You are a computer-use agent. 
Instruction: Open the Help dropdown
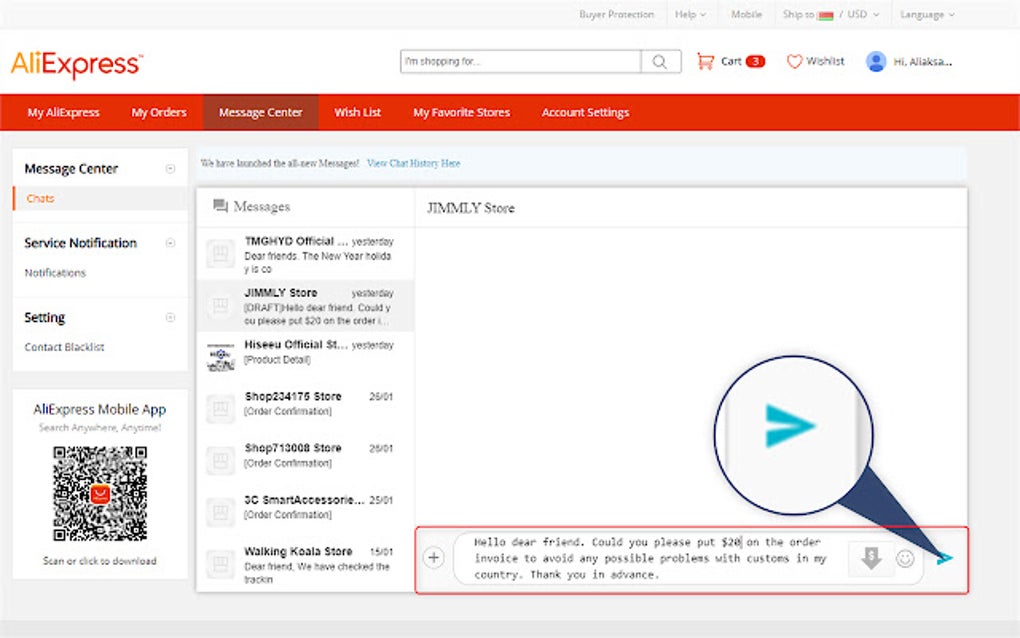(690, 14)
